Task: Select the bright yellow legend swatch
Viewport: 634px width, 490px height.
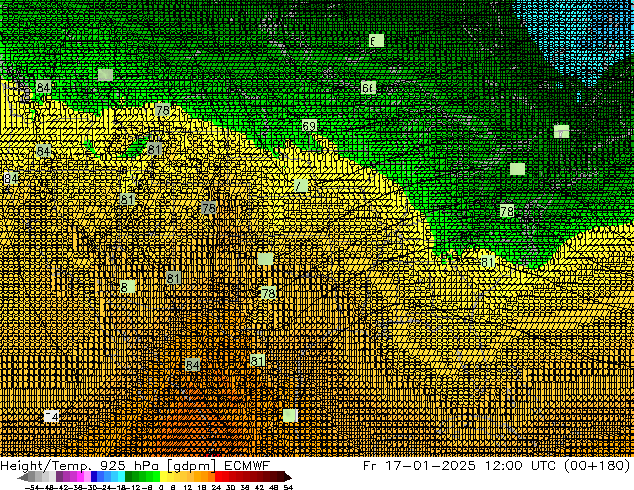Action: (x=163, y=477)
